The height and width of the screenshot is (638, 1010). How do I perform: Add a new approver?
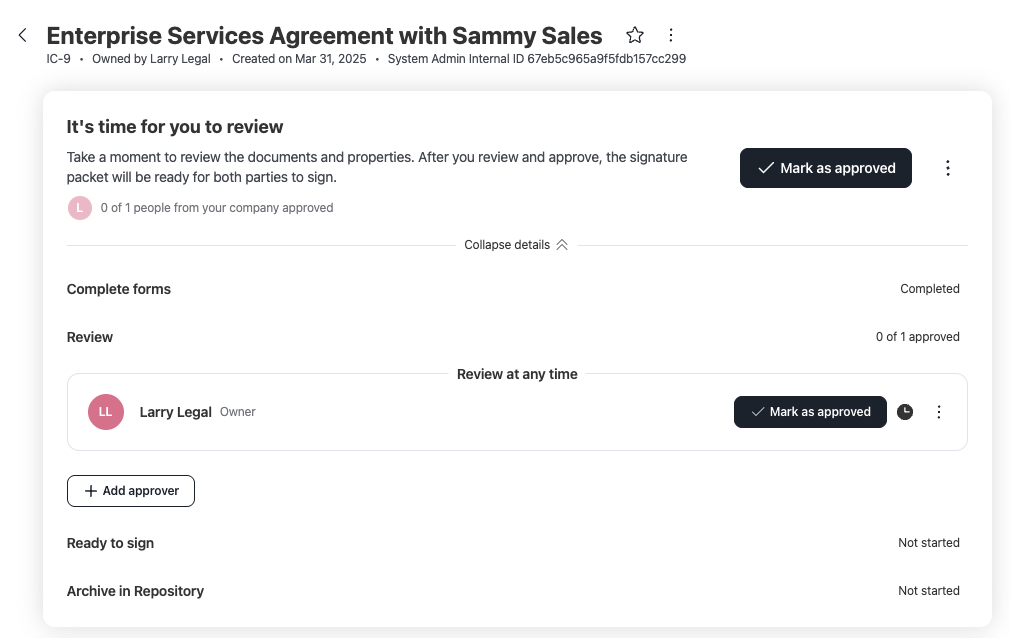click(x=131, y=491)
